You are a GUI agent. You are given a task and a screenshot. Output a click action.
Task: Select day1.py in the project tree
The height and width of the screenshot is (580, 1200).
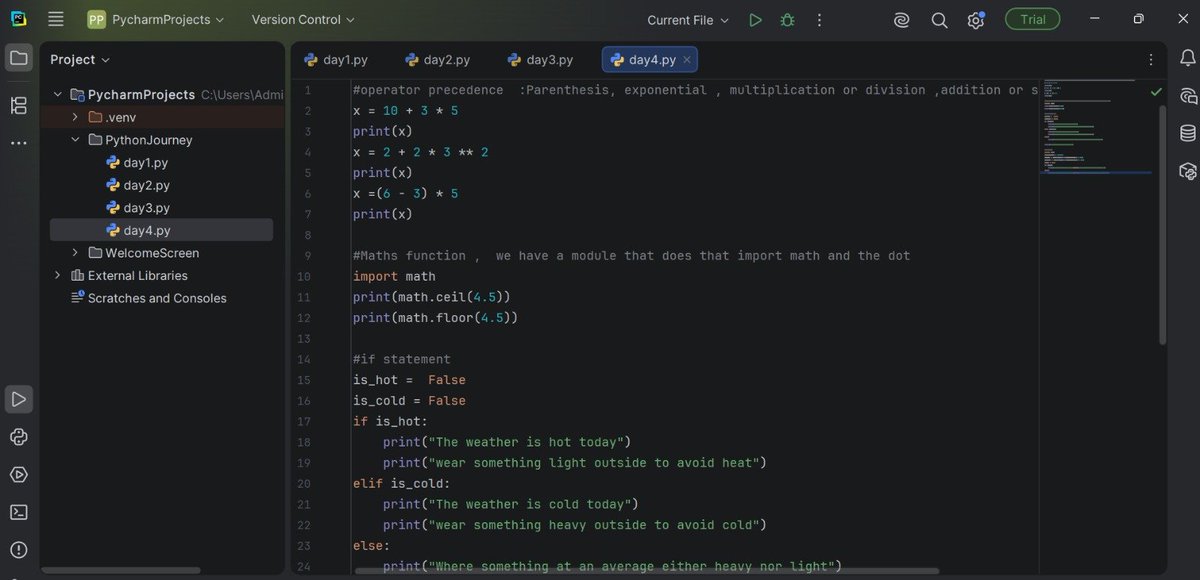[x=146, y=162]
